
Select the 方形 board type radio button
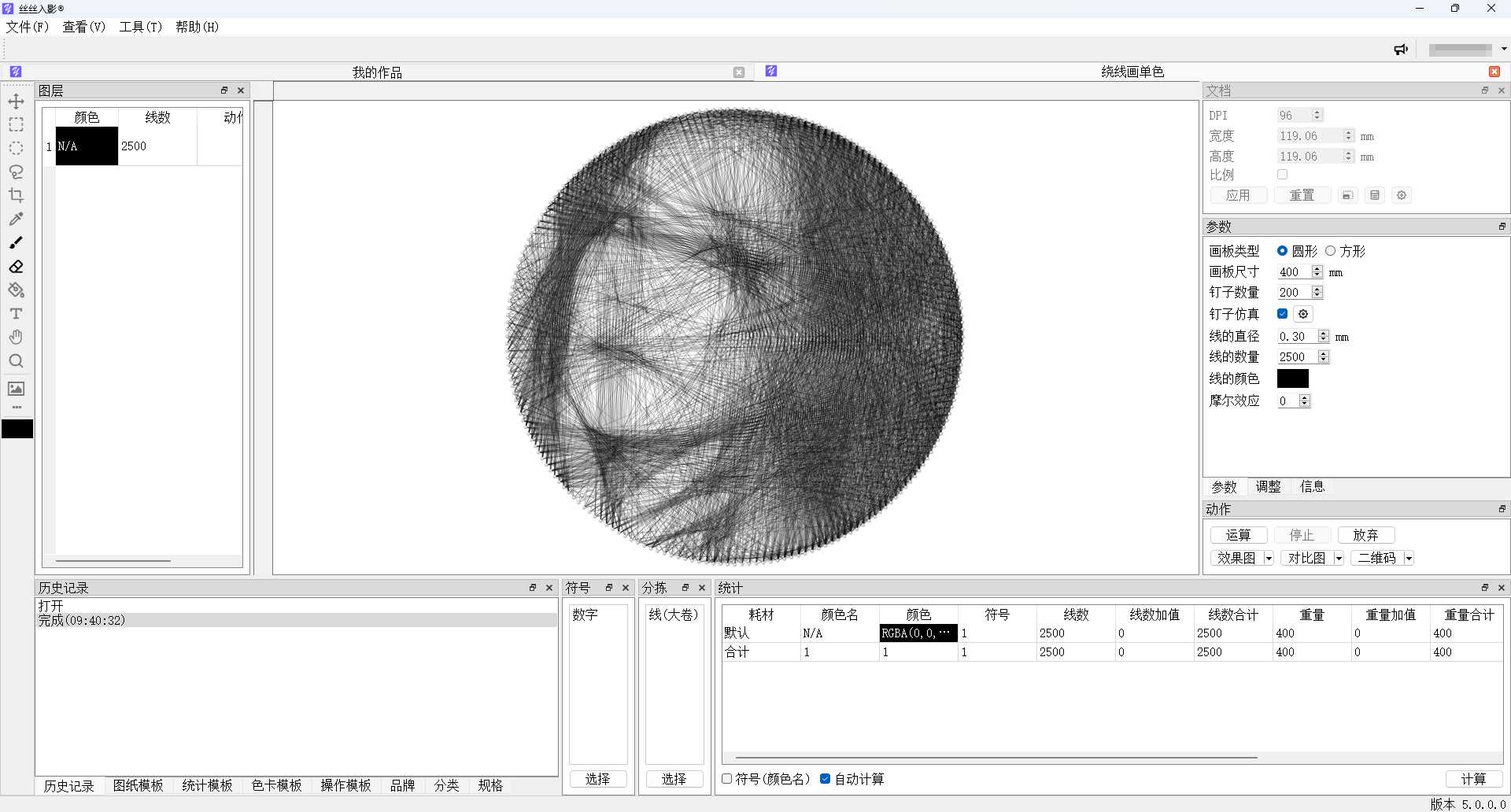click(x=1331, y=251)
